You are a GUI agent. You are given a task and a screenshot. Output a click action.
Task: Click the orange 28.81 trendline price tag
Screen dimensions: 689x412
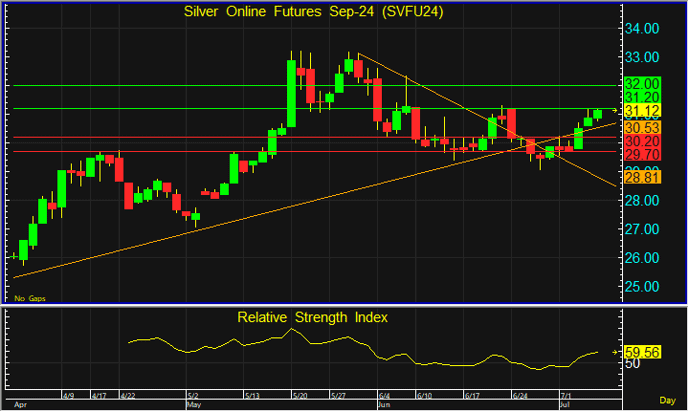pyautogui.click(x=642, y=177)
